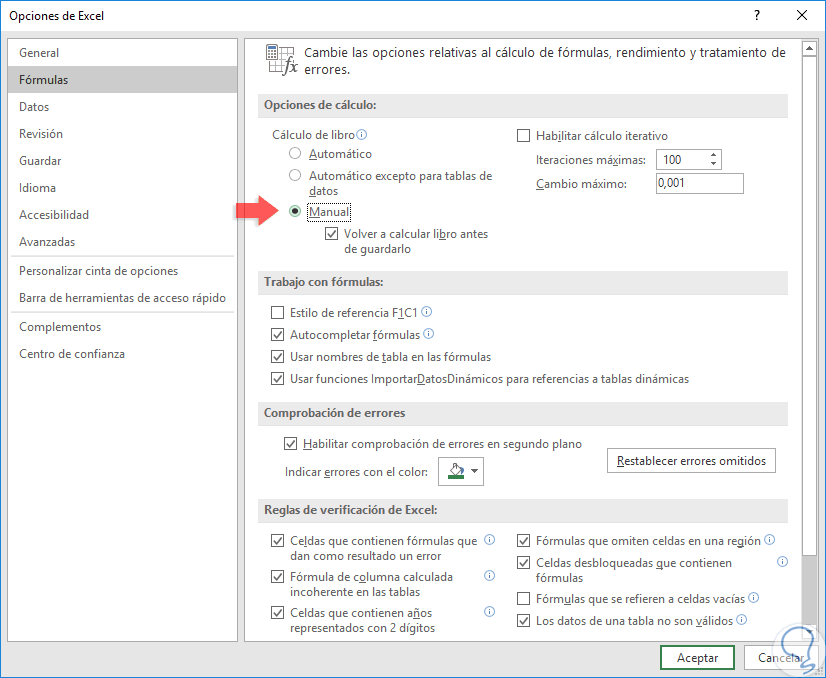The image size is (826, 678).
Task: Click info icon for Los datos de una tabla no son válidos
Action: (742, 620)
